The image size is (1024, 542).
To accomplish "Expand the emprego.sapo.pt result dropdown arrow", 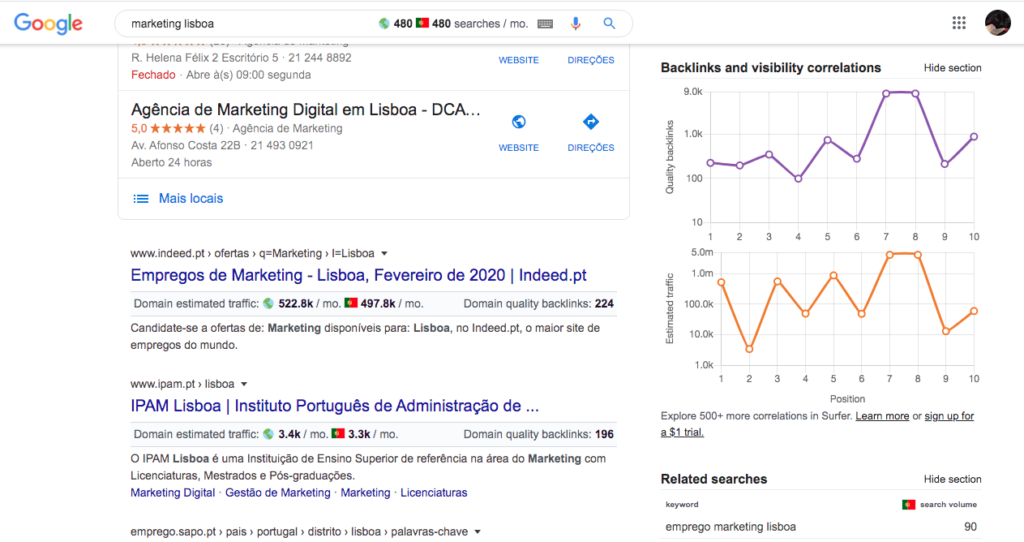I will click(478, 532).
